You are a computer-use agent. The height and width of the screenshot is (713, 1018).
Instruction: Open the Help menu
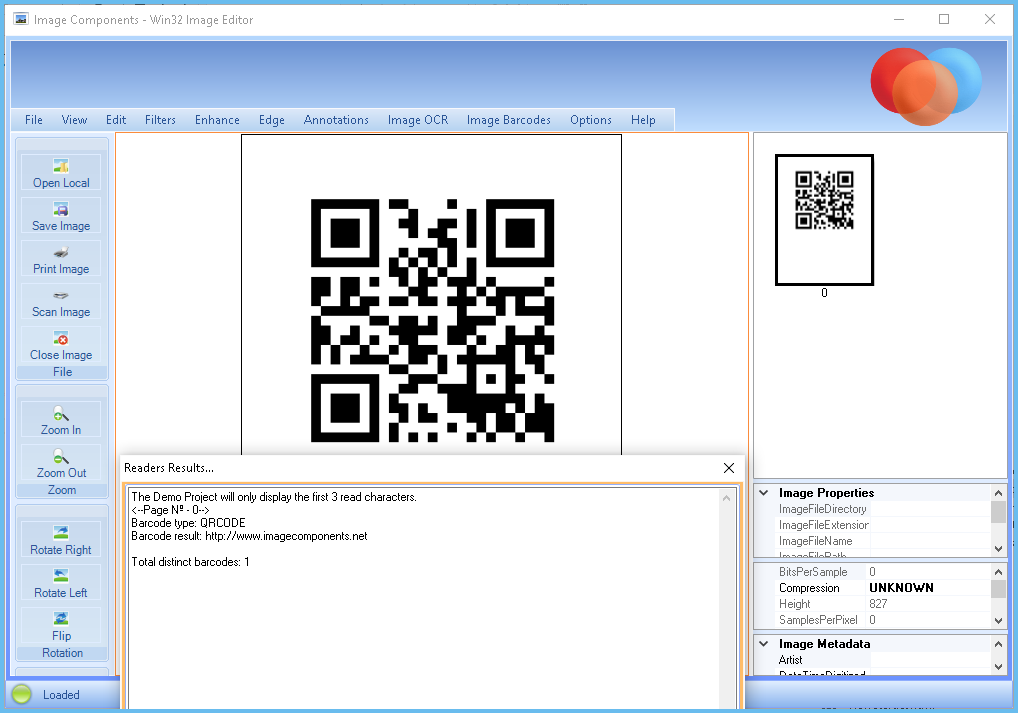[643, 120]
